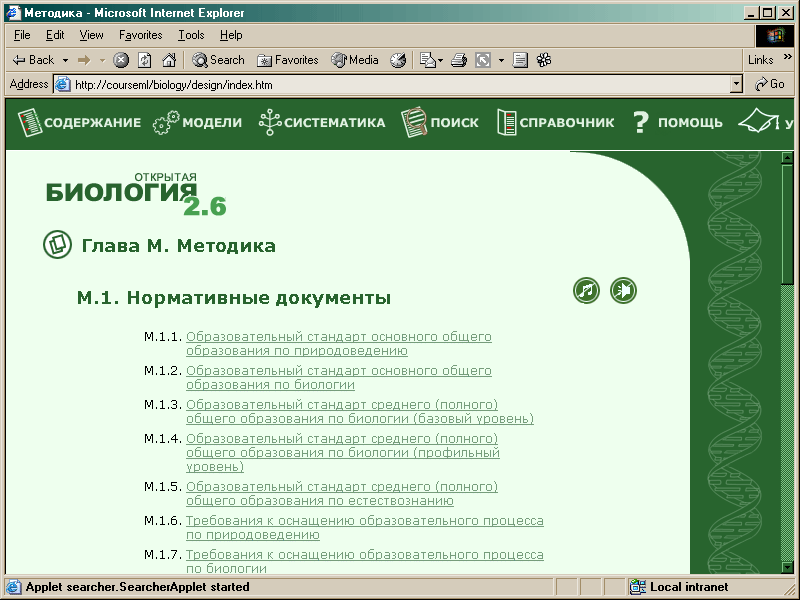The width and height of the screenshot is (800, 600).
Task: Click the browser Stop button
Action: (x=121, y=60)
